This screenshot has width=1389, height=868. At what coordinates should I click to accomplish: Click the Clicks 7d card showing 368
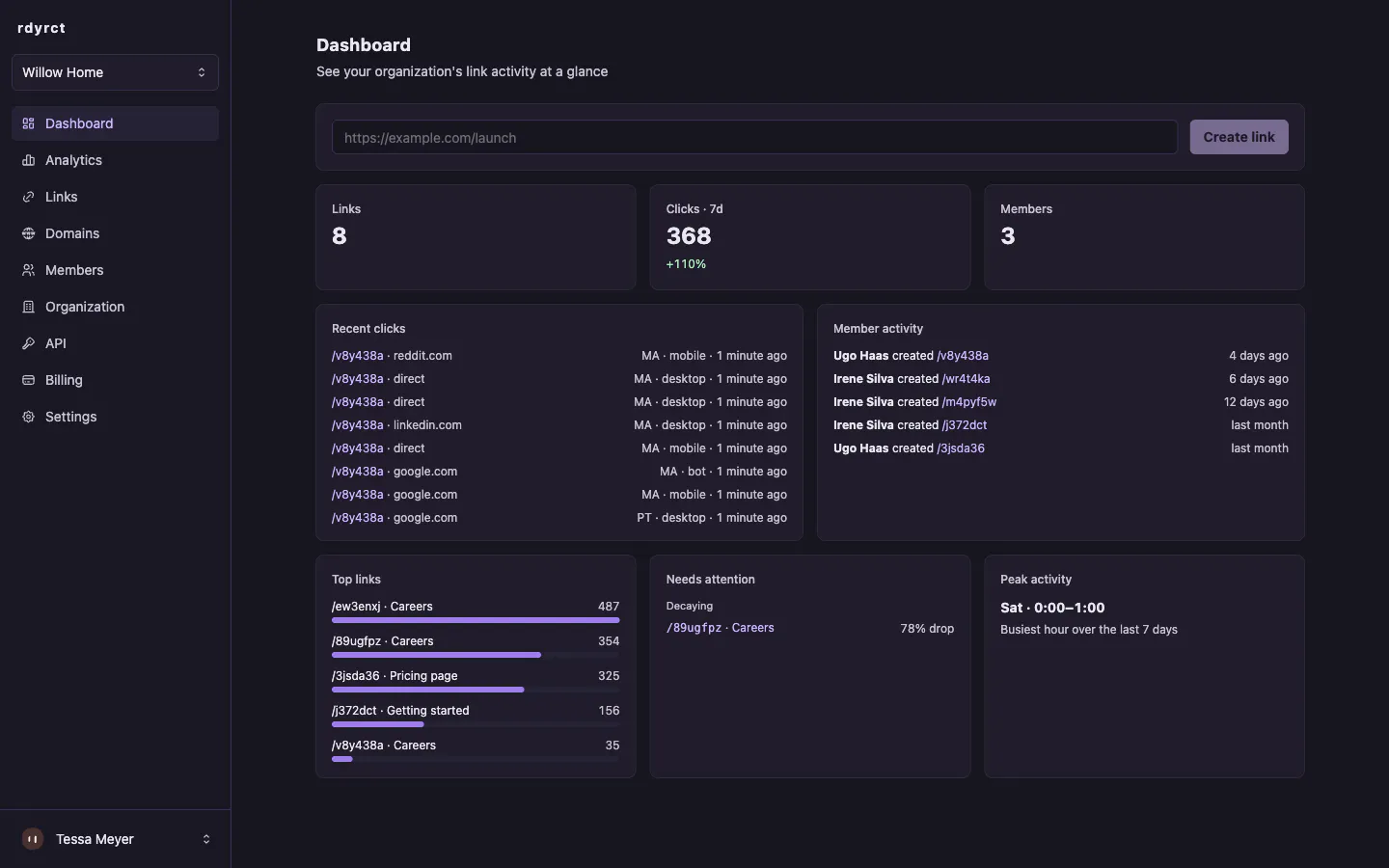(x=809, y=237)
